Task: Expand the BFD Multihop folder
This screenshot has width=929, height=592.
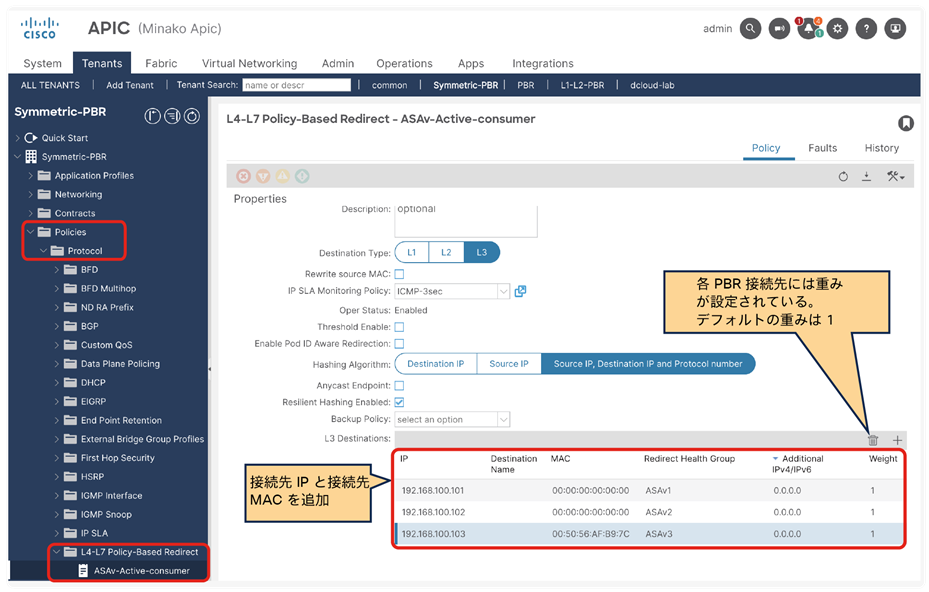Action: [57, 289]
